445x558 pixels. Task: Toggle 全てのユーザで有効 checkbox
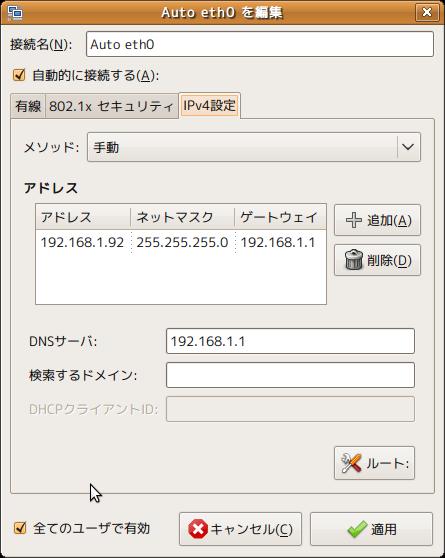tap(20, 528)
